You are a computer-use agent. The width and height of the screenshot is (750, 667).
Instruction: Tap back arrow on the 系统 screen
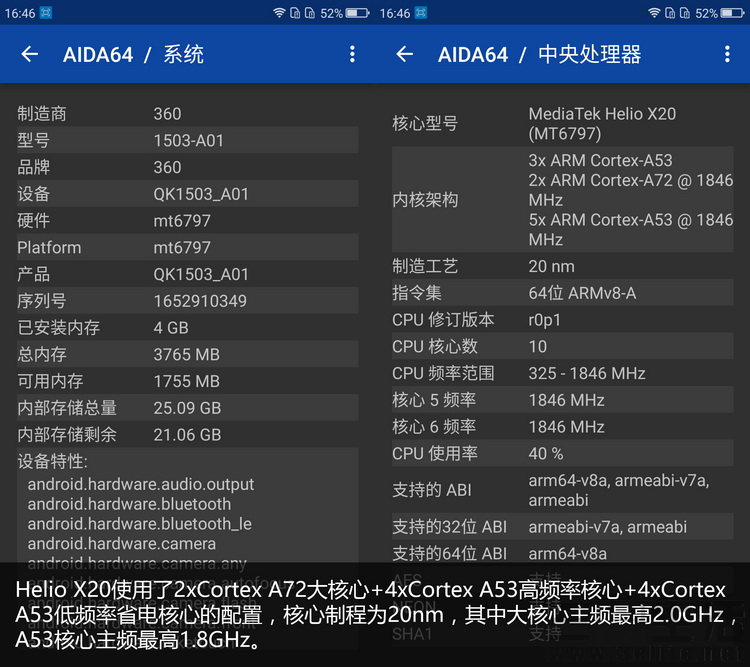(x=30, y=54)
